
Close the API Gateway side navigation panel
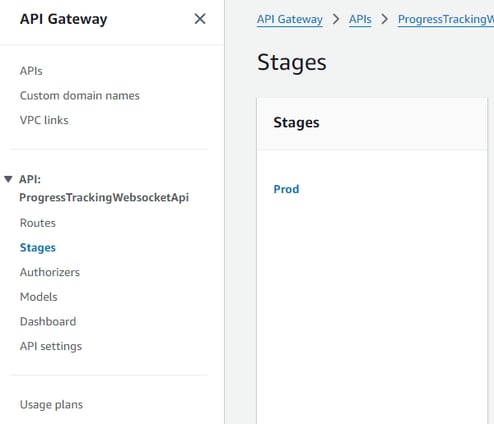click(200, 19)
